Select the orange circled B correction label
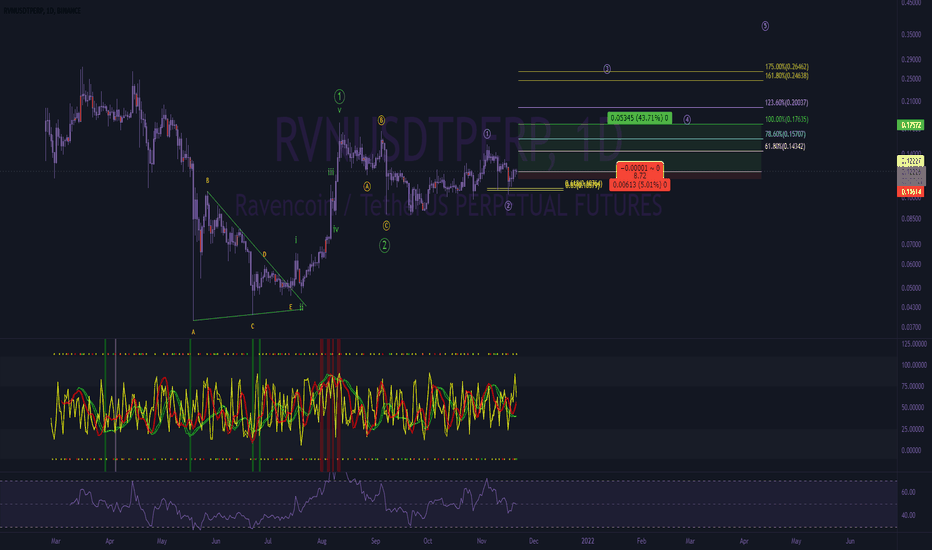The image size is (932, 550). point(381,120)
